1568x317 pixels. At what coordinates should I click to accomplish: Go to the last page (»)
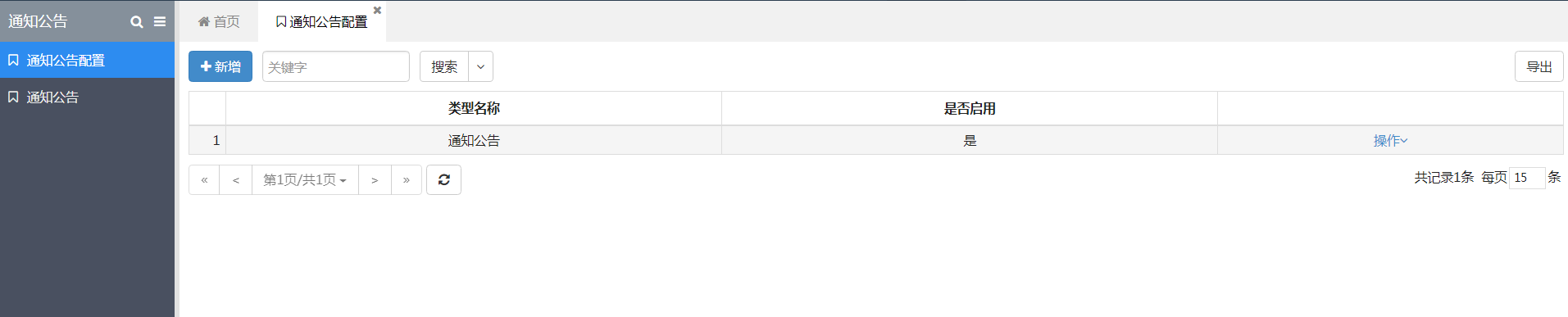click(x=407, y=180)
